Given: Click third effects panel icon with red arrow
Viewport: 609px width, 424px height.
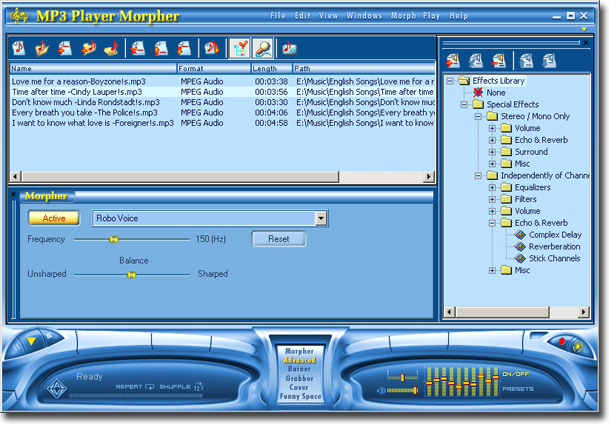Looking at the screenshot, I should coord(499,61).
